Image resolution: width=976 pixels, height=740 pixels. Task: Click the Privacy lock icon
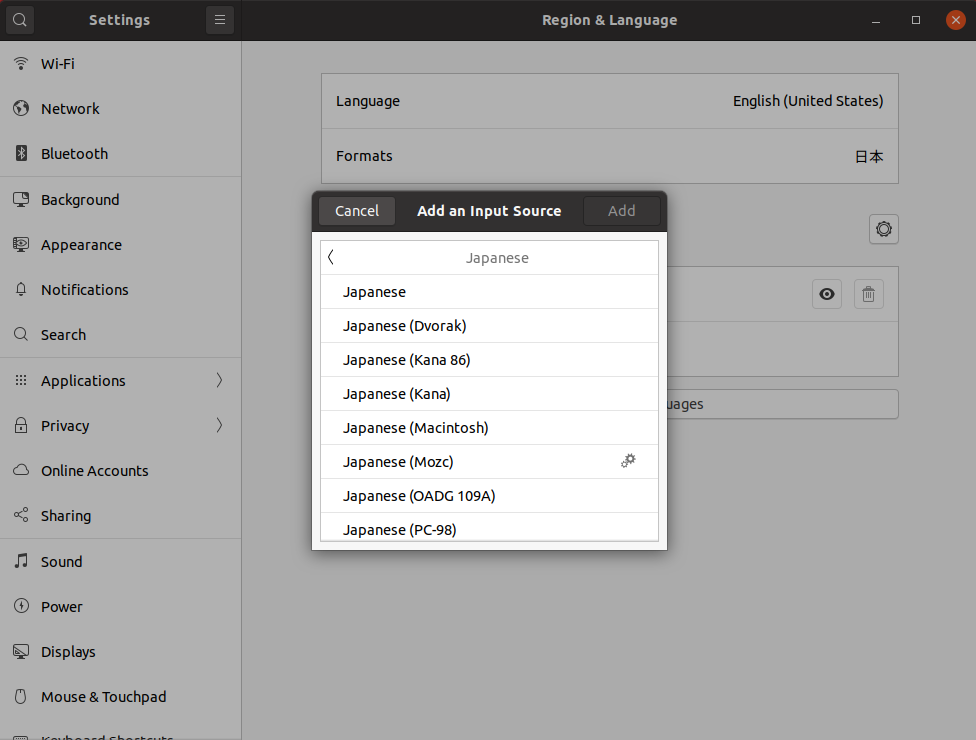[x=21, y=425]
